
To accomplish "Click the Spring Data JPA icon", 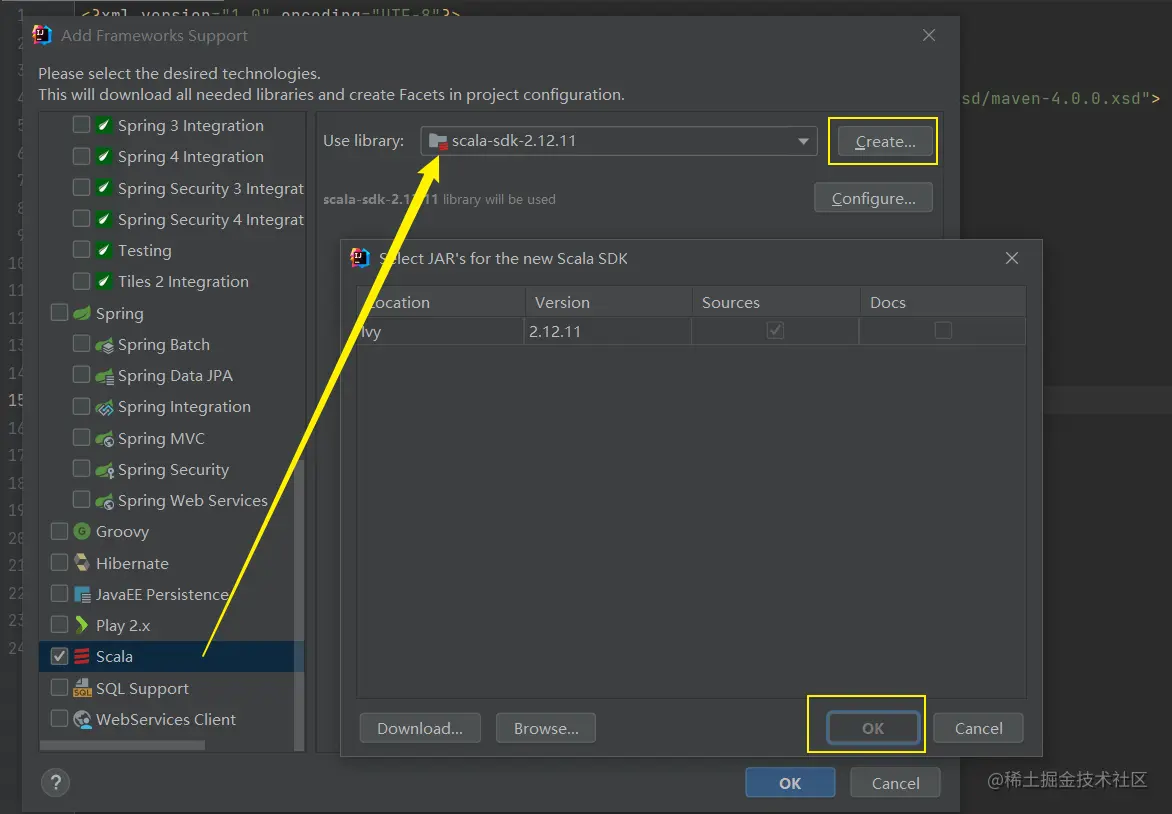I will pyautogui.click(x=105, y=376).
